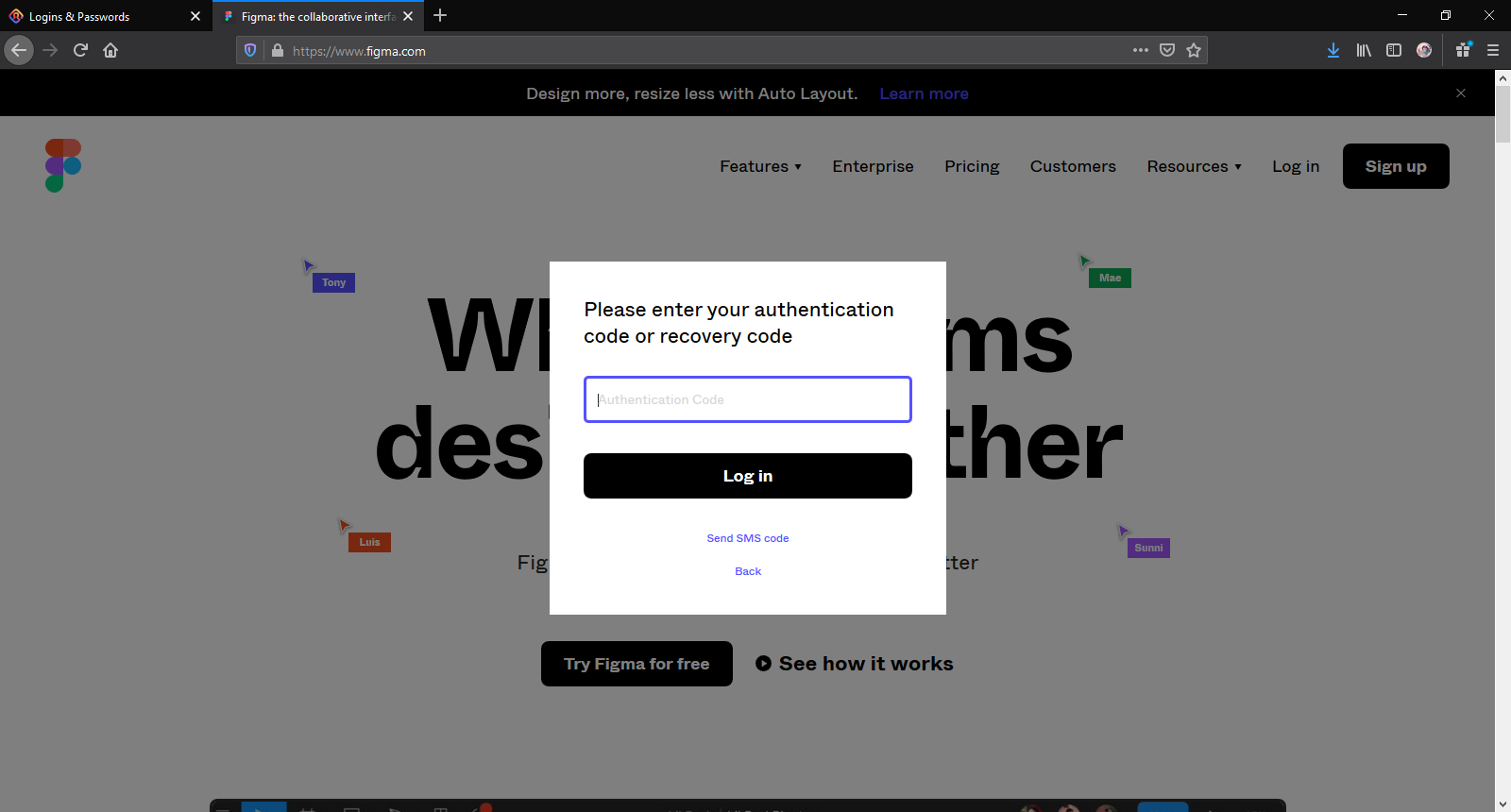Click Try Figma for free button
This screenshot has width=1511, height=812.
[637, 664]
